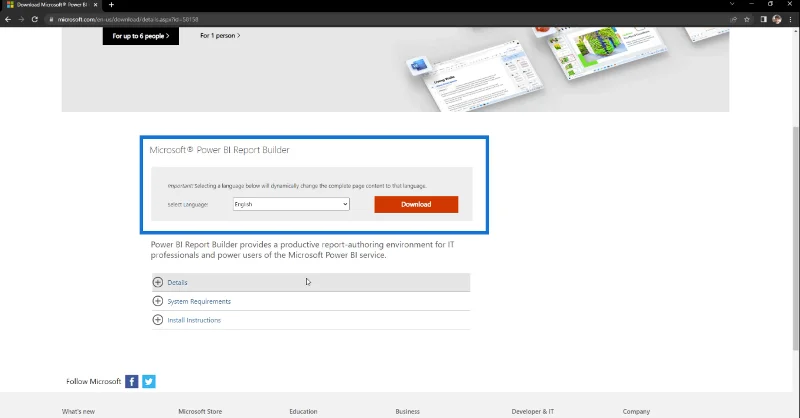Click the Developer & IT footer heading

[533, 411]
